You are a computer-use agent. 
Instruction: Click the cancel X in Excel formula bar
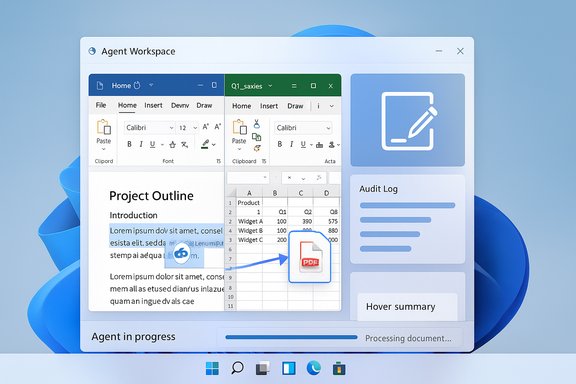pos(289,178)
